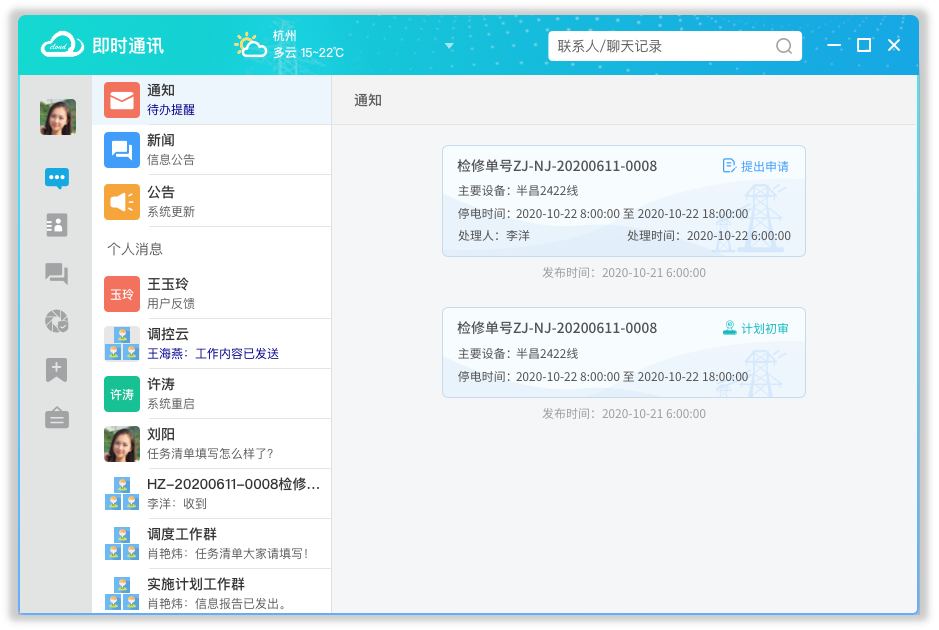Select the 通知 notifications item

pos(211,100)
